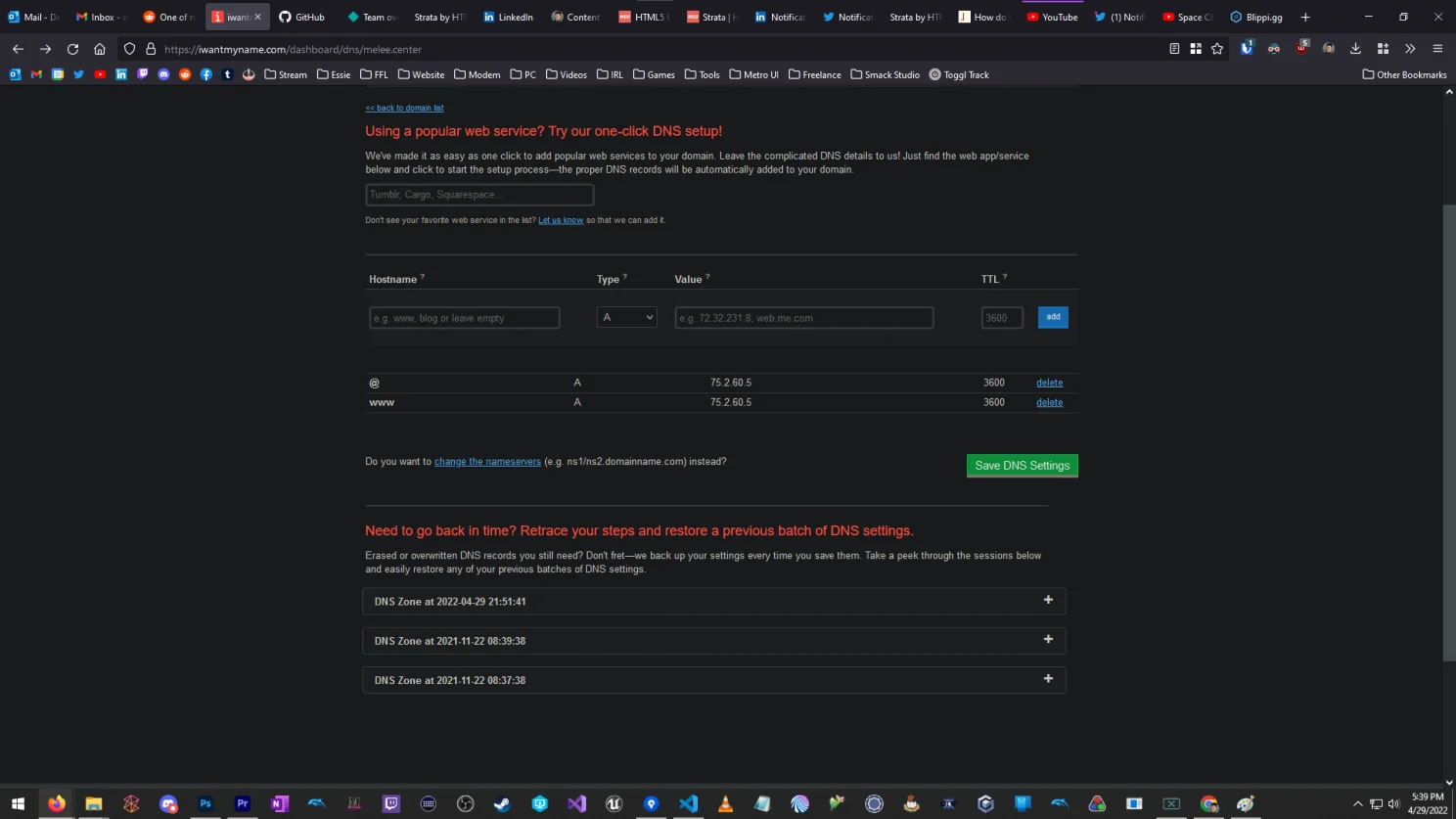
Task: Toggle Reader View for the page
Action: 1173,48
